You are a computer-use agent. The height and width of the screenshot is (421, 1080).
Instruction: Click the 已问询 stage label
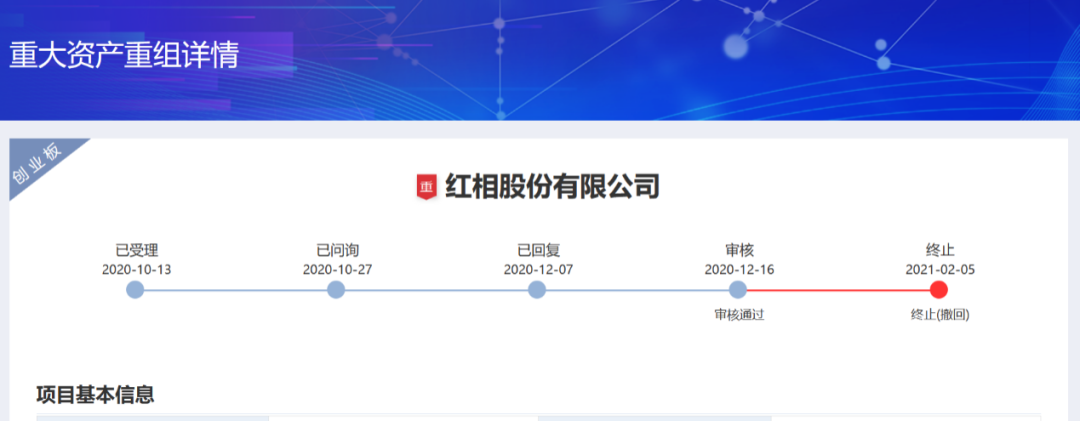tap(337, 250)
